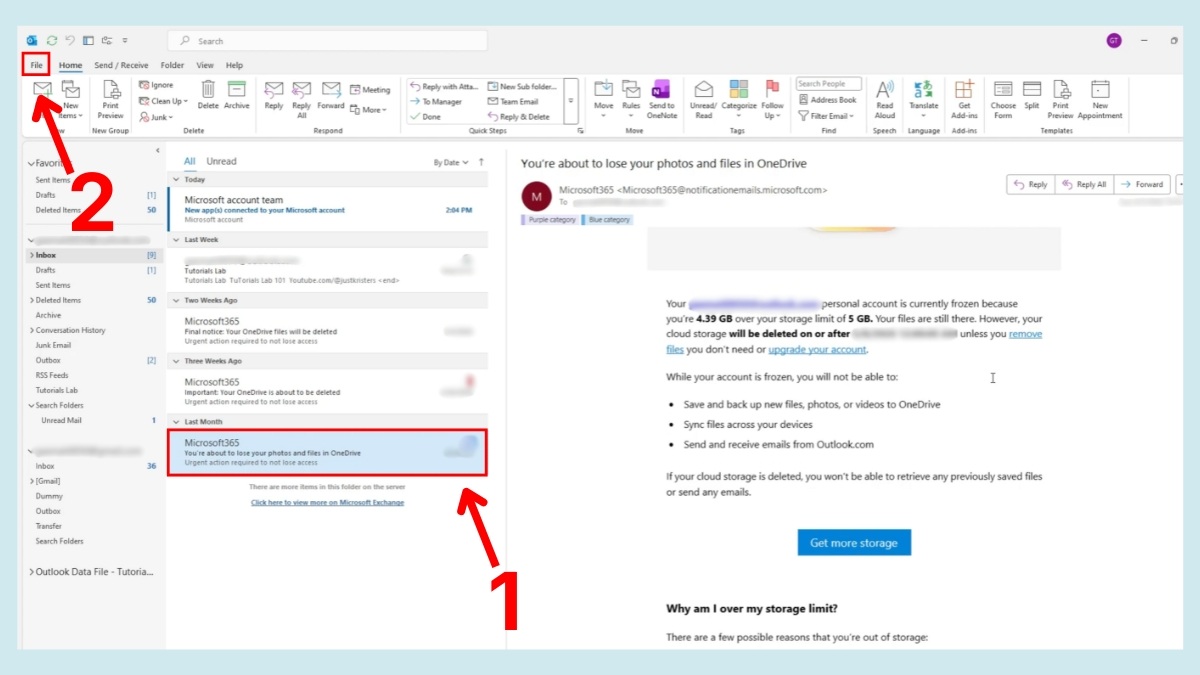Open the Rules menu
Viewport: 1200px width, 675px height.
coord(631,98)
